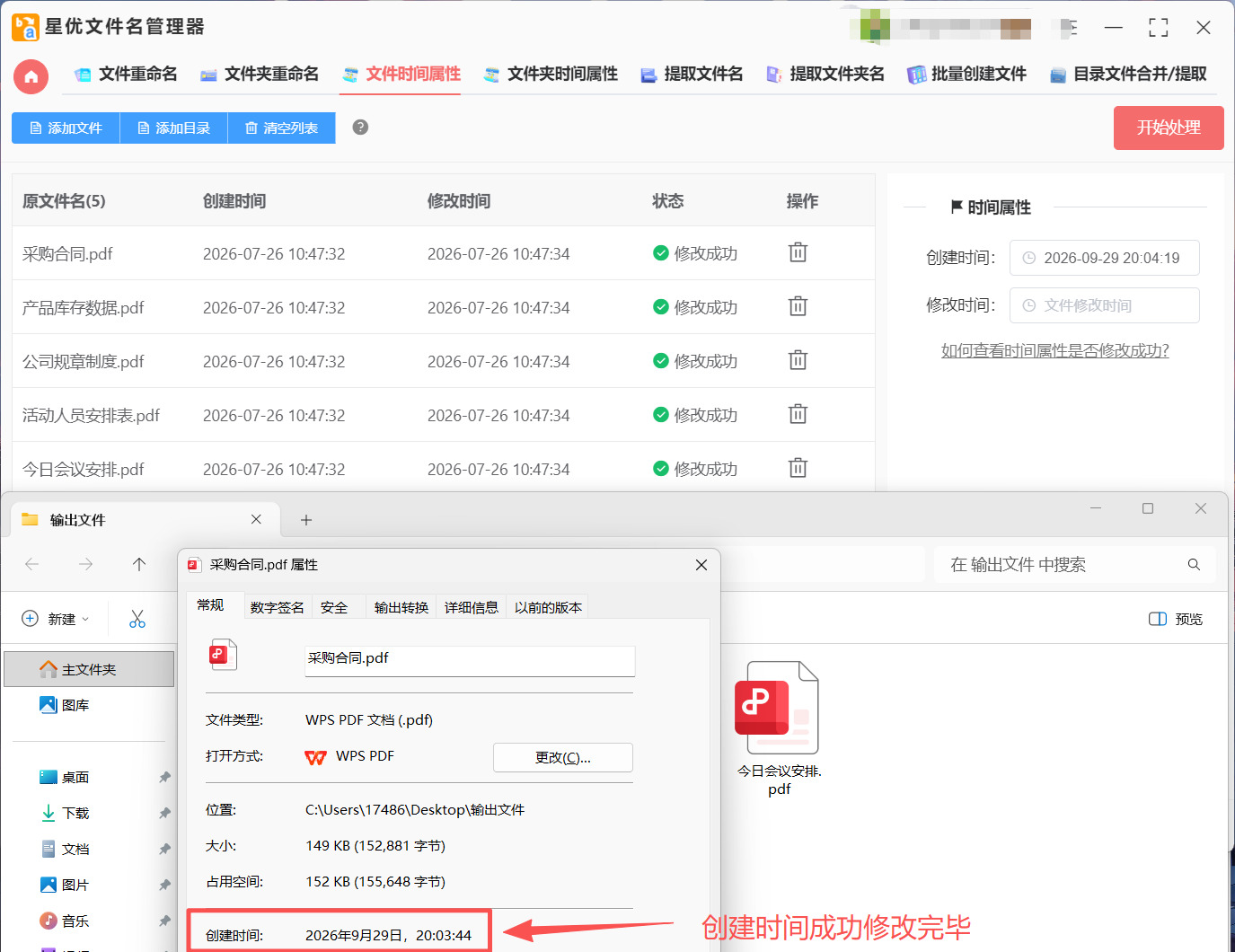Go to 提取文件名 tab
This screenshot has height=952, width=1235.
point(692,75)
